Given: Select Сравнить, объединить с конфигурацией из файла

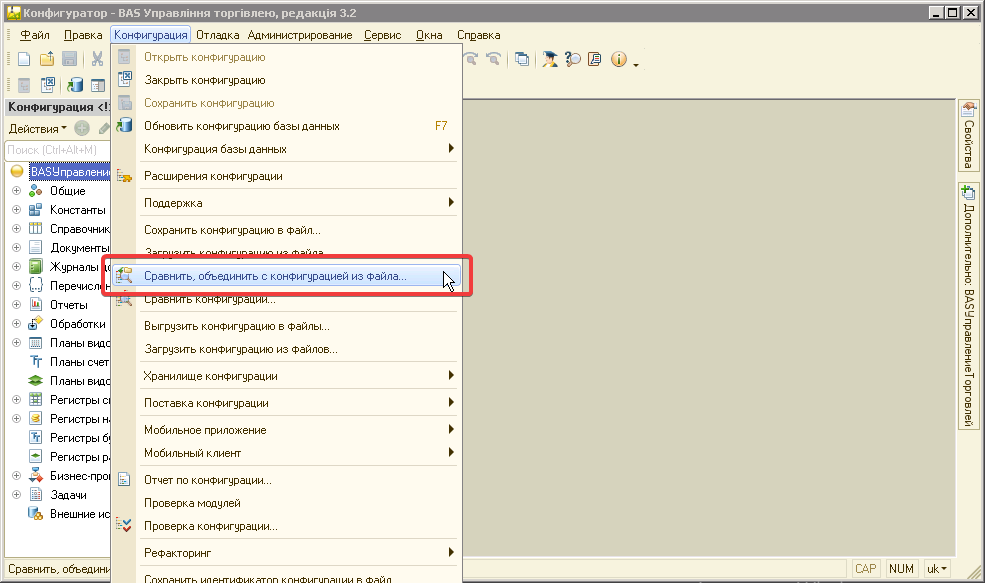Looking at the screenshot, I should click(x=275, y=276).
